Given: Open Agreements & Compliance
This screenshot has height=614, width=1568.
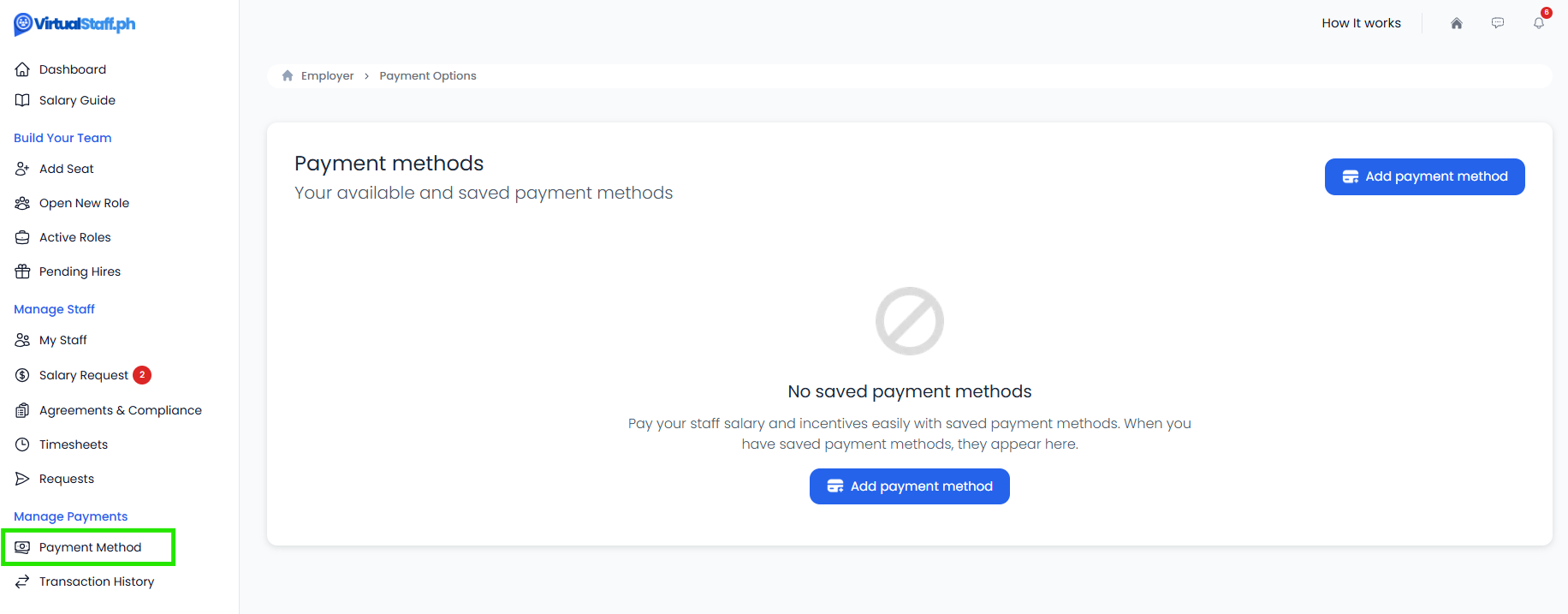Looking at the screenshot, I should click(x=120, y=410).
